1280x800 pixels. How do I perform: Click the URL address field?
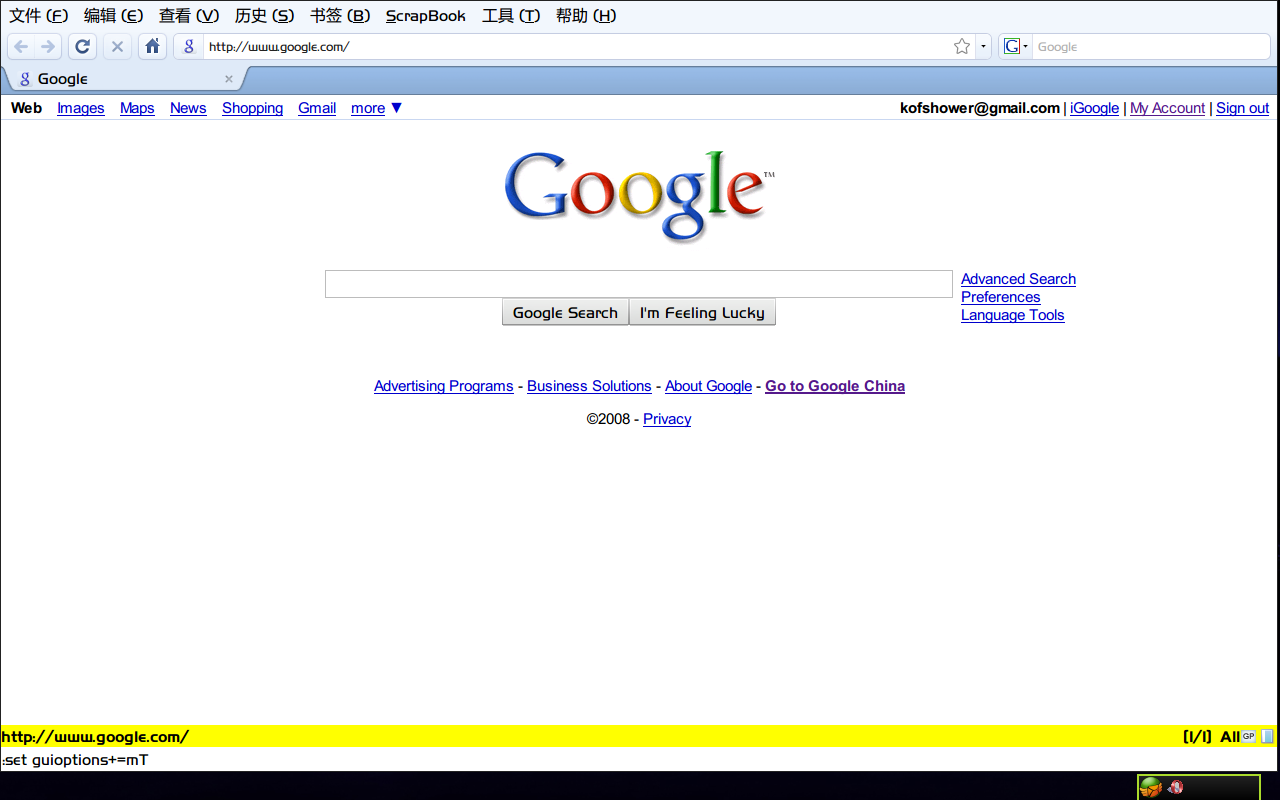[577, 47]
